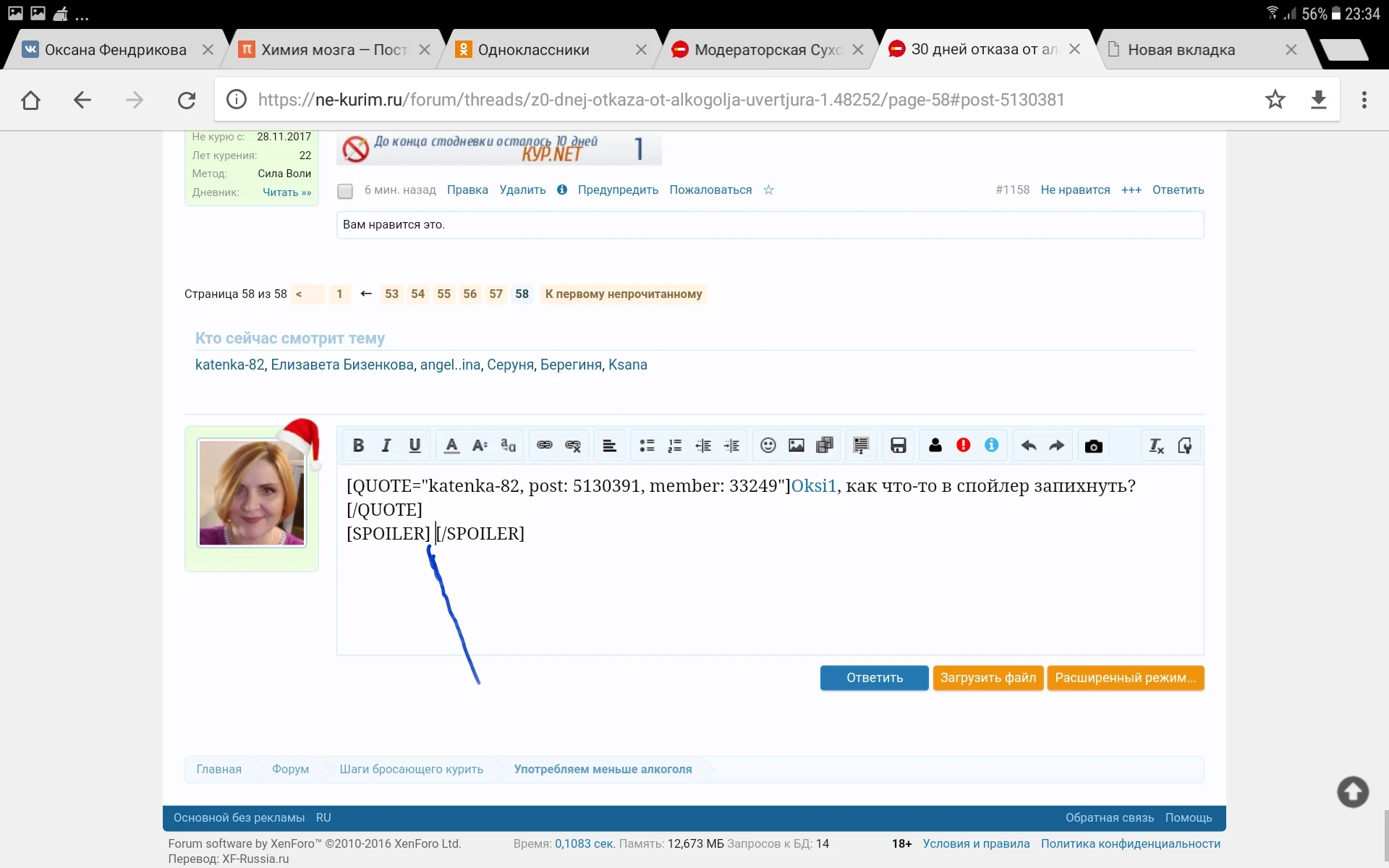Remove the link from selected text
This screenshot has width=1389, height=868.
click(572, 445)
